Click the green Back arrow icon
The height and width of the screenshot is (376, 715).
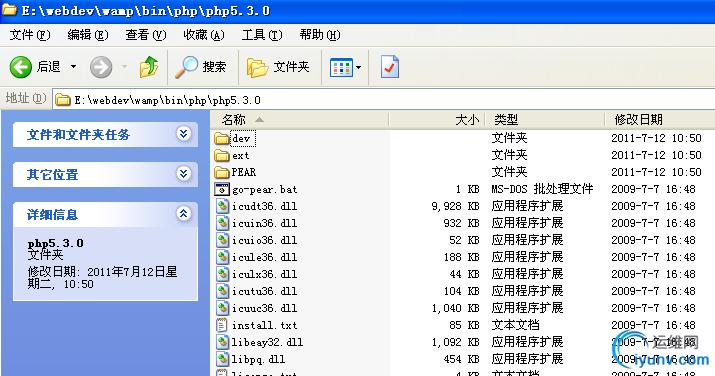pyautogui.click(x=21, y=67)
